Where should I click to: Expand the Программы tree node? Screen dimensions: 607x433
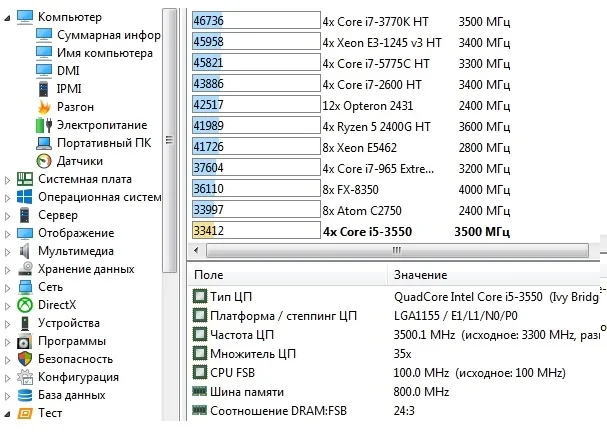click(7, 342)
